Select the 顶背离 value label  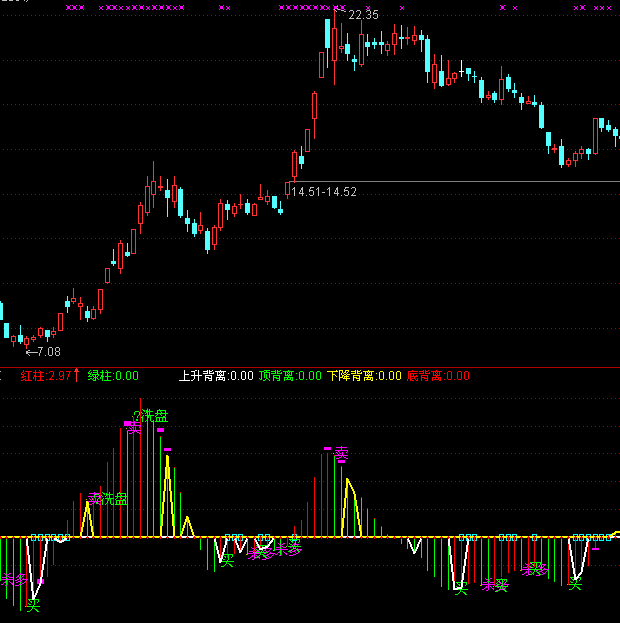(290, 376)
